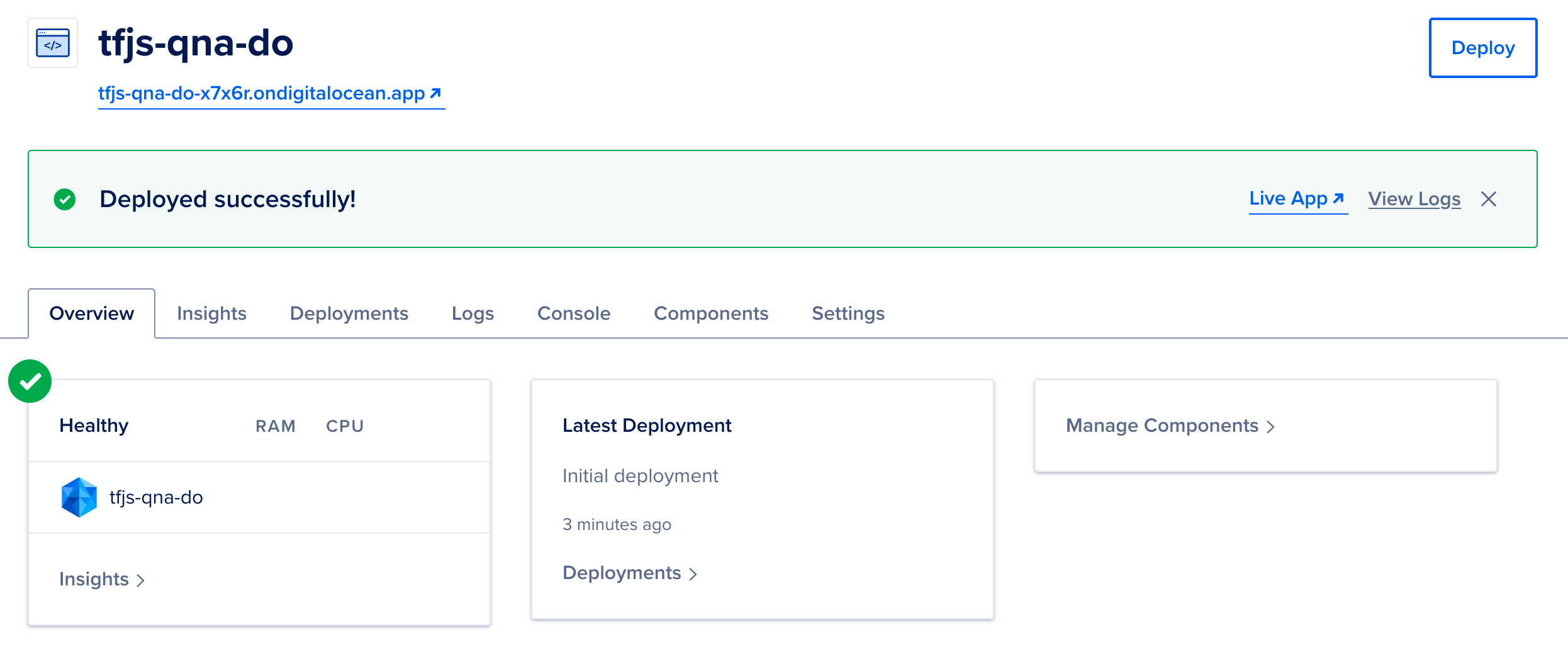The height and width of the screenshot is (671, 1568).
Task: Dismiss the Deployed successfully banner
Action: pos(1489,199)
